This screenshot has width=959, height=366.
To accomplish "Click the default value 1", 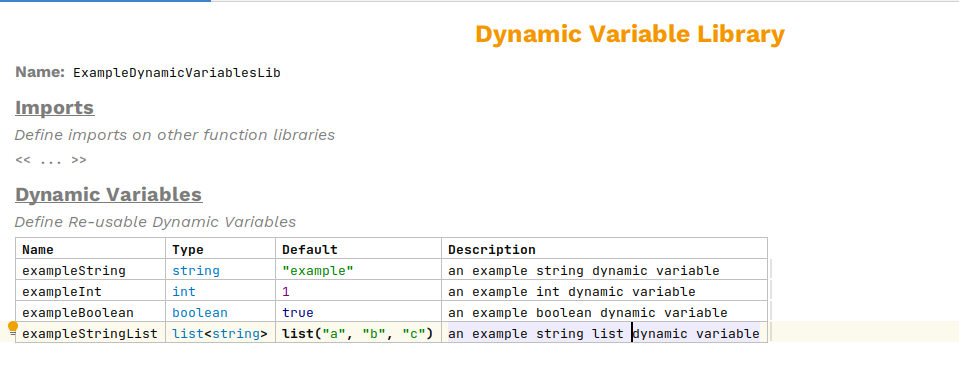I will coord(286,291).
